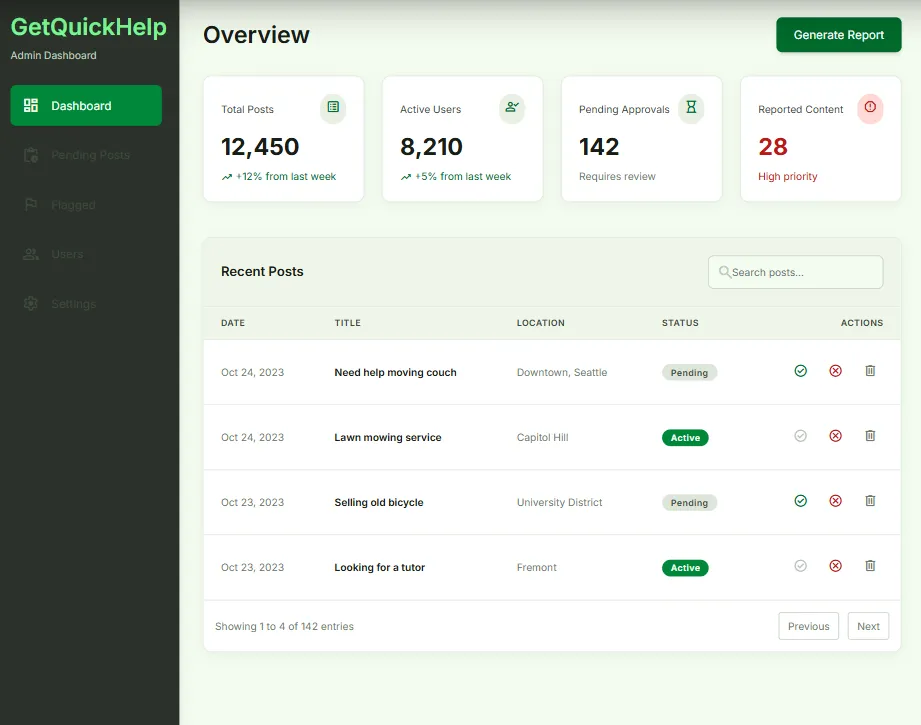The image size is (921, 725).
Task: Click trend arrow beside +5% from last week
Action: [x=406, y=177]
